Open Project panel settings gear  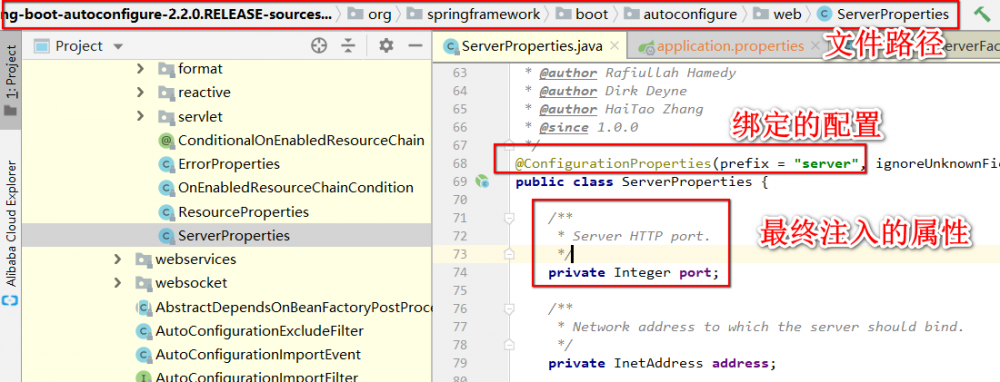386,45
